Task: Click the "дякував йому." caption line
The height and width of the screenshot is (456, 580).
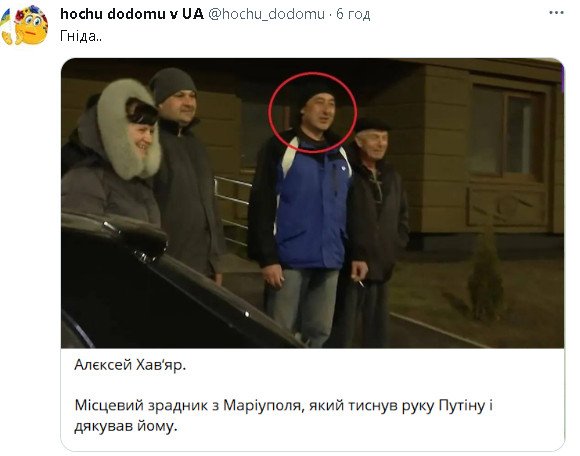Action: click(x=126, y=426)
